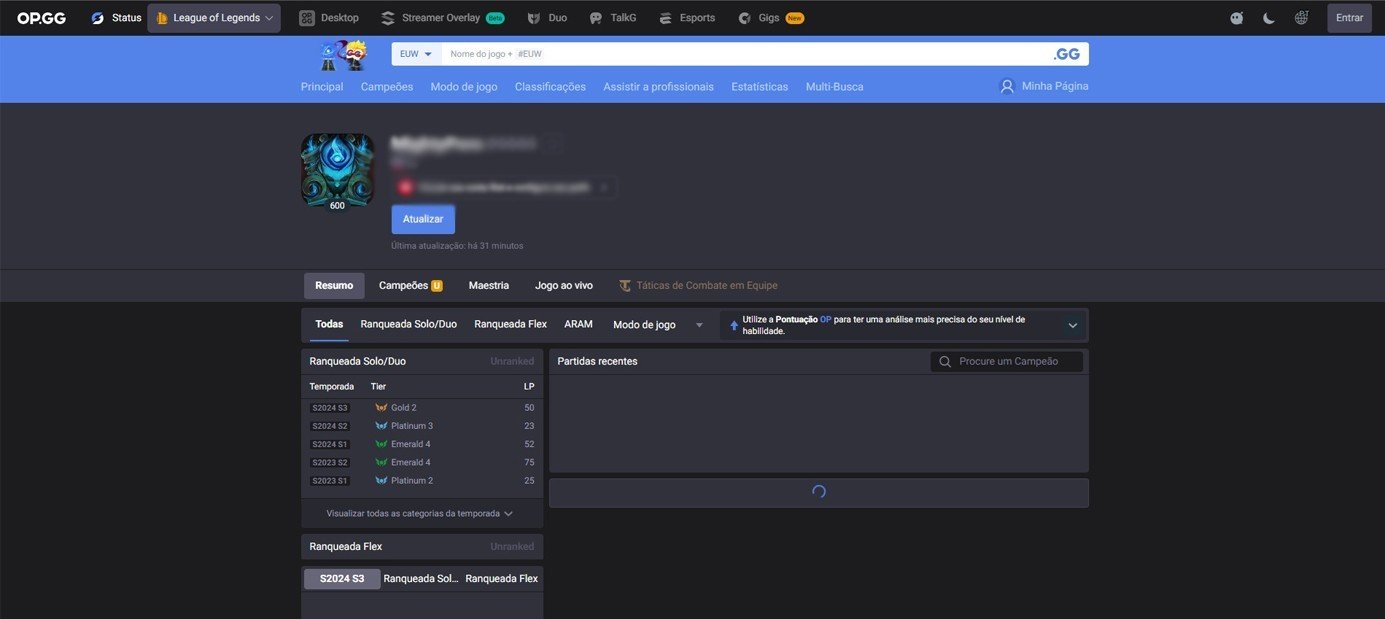Open the League of Legends game dropdown

(214, 18)
